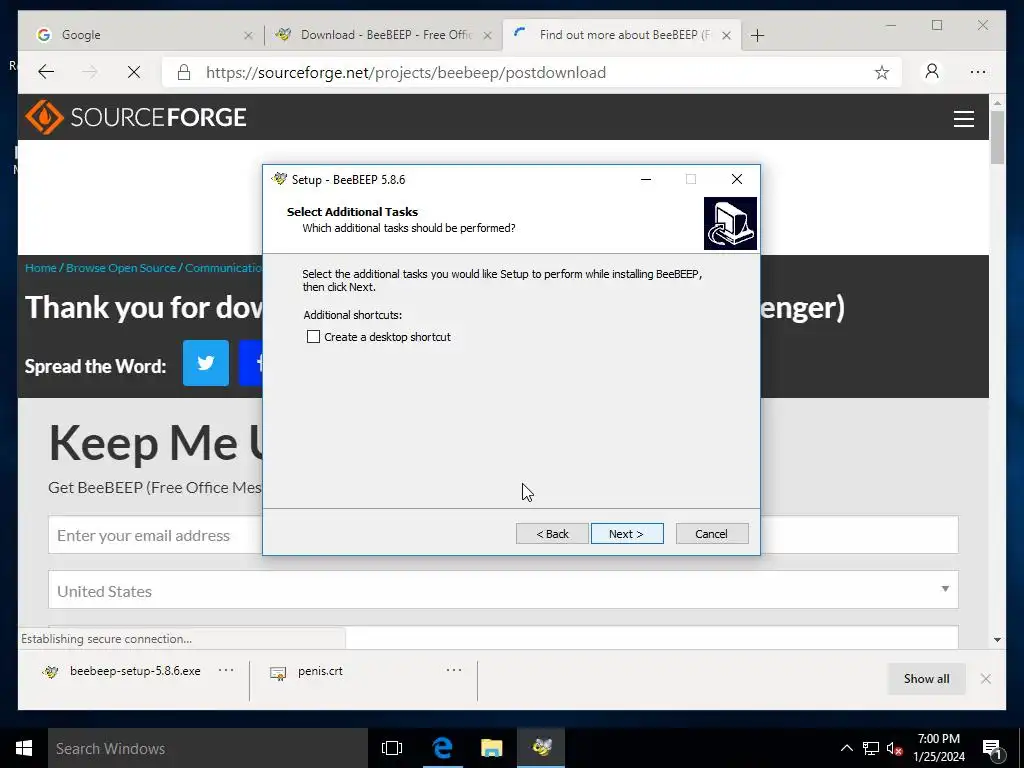Open the clock showing 7:00 PM
Viewport: 1024px width, 768px height.
(939, 748)
